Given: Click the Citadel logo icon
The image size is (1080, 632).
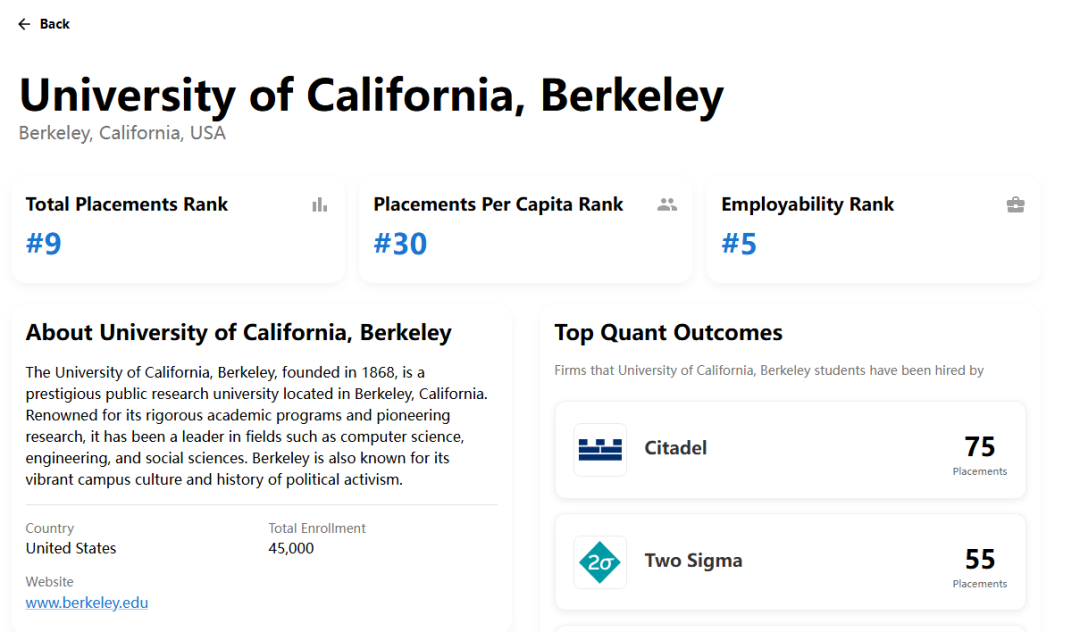Looking at the screenshot, I should pyautogui.click(x=600, y=449).
